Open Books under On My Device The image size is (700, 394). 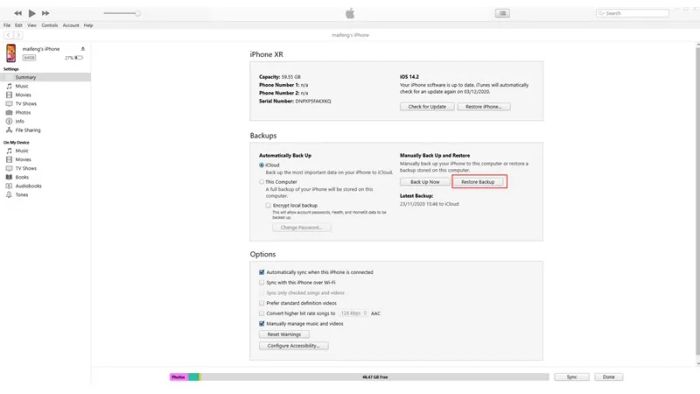(22, 177)
